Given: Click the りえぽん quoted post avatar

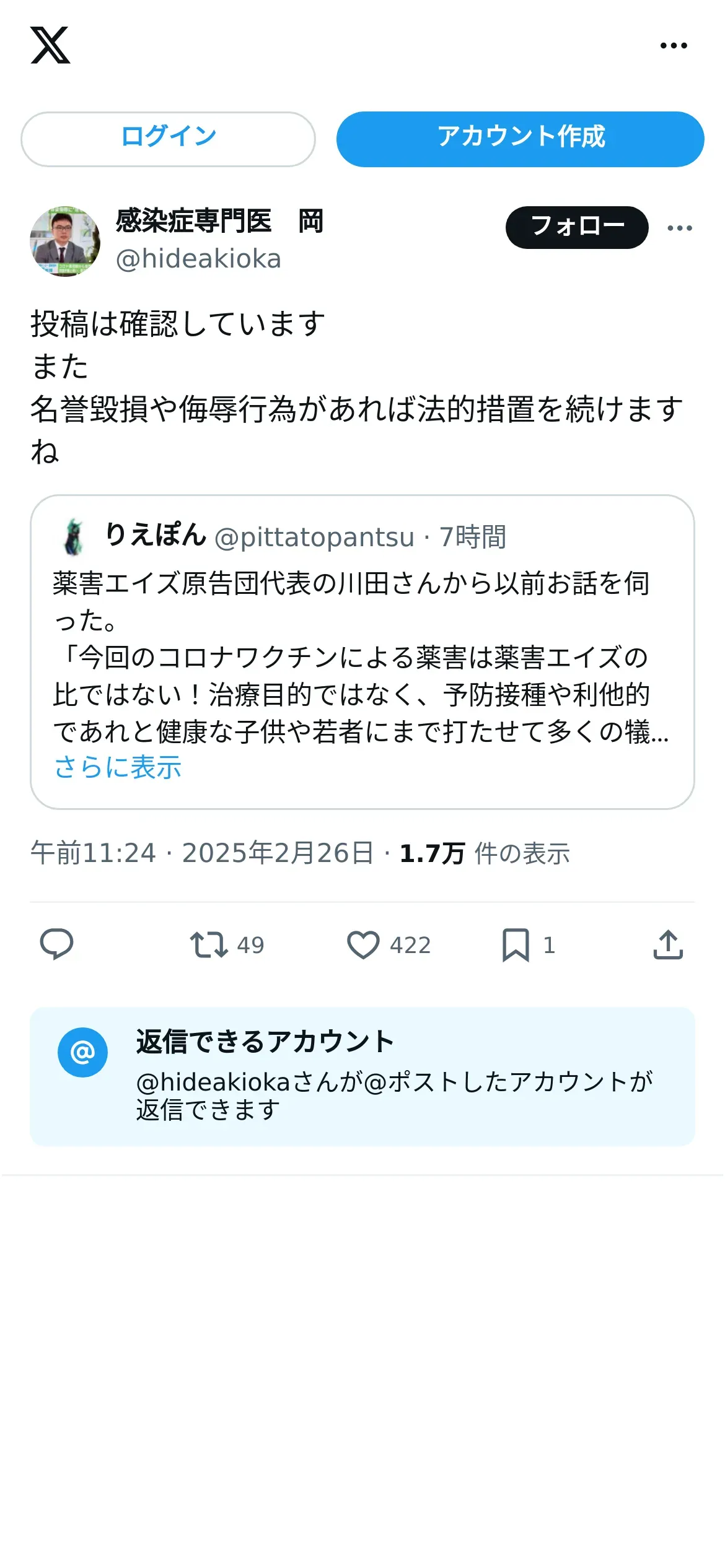Looking at the screenshot, I should [x=74, y=537].
